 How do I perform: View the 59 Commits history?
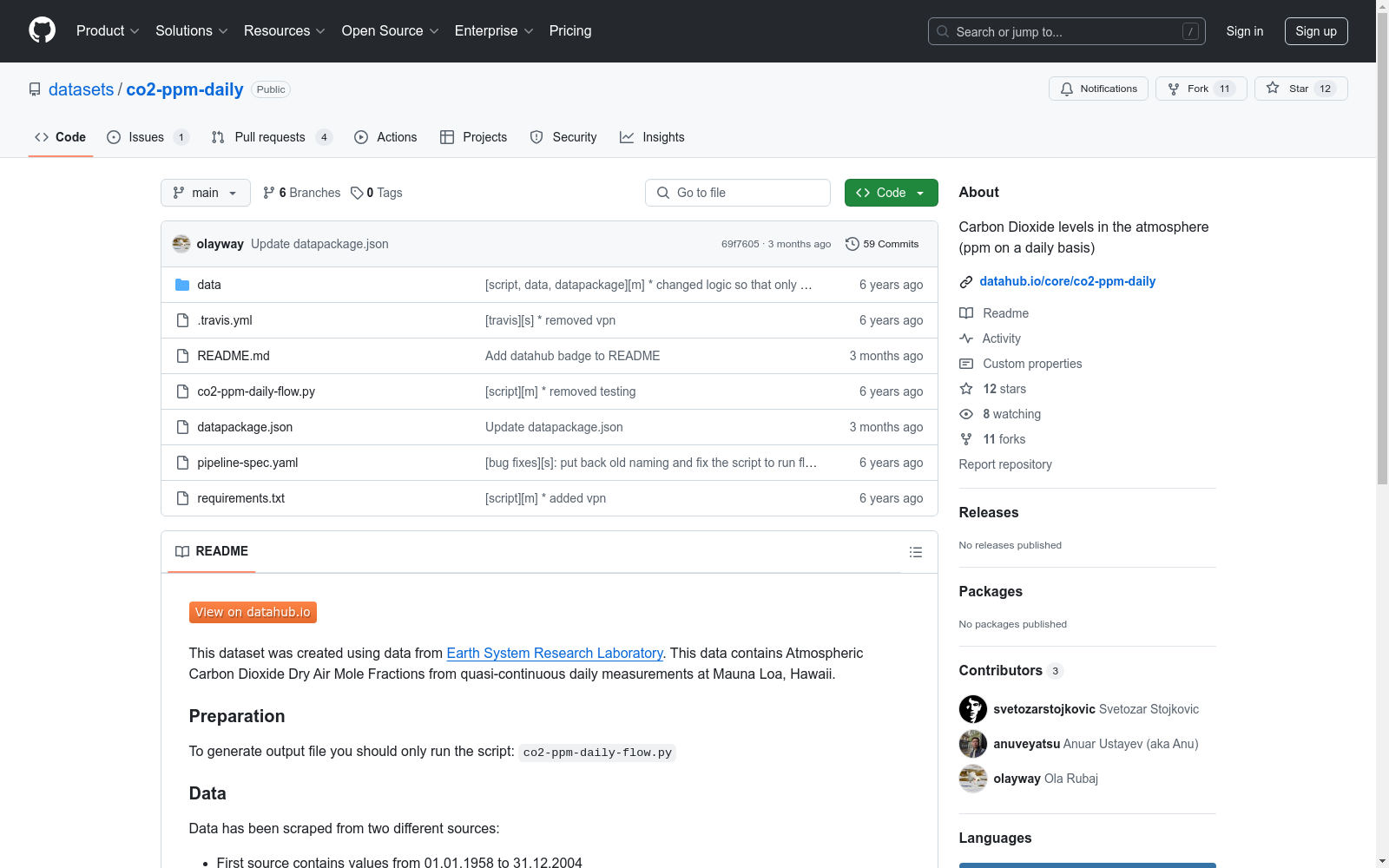click(882, 244)
